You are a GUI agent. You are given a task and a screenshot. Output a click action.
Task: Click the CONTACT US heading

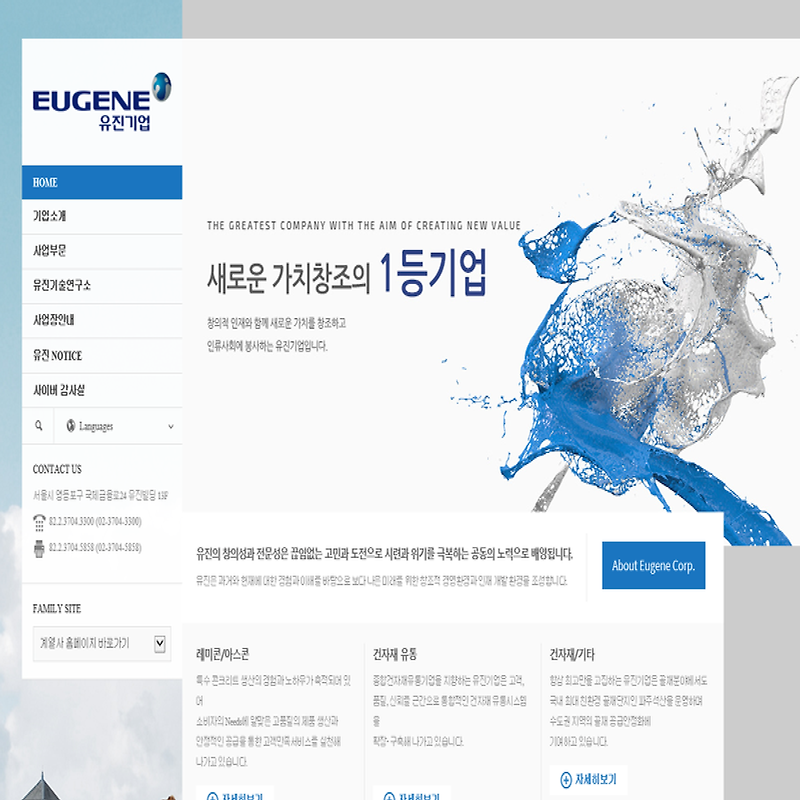point(57,469)
